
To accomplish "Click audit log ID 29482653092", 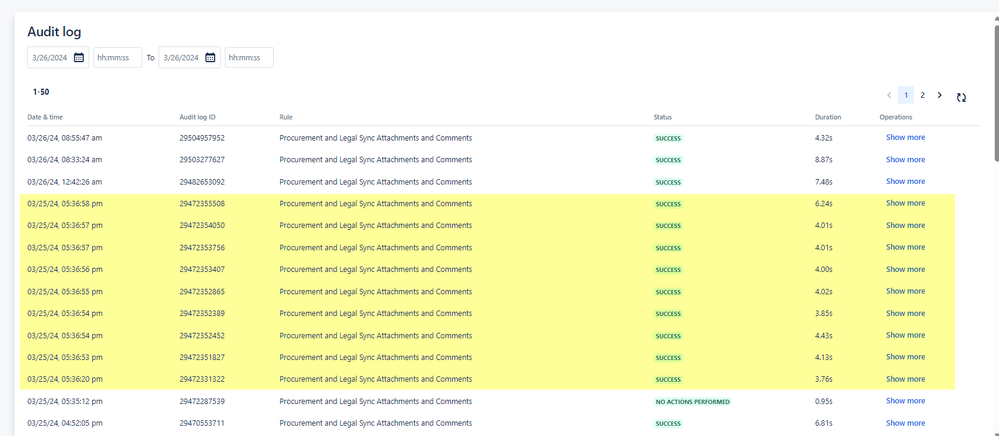I will coord(202,182).
